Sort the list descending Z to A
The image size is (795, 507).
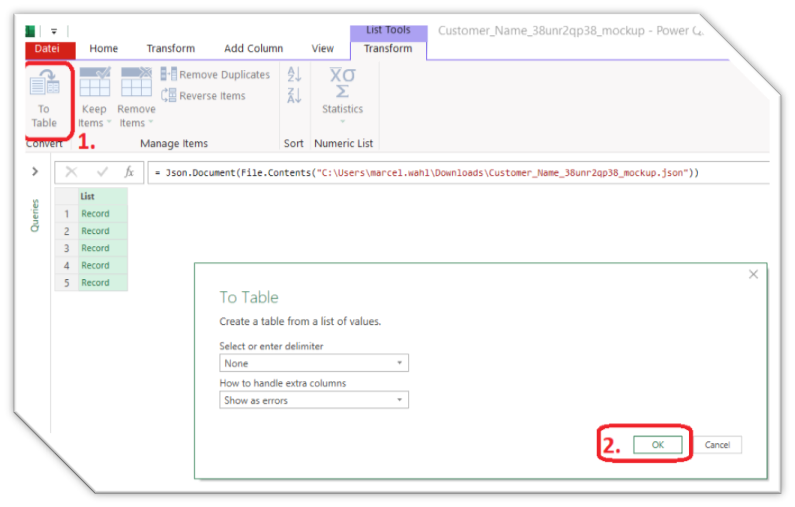[294, 96]
